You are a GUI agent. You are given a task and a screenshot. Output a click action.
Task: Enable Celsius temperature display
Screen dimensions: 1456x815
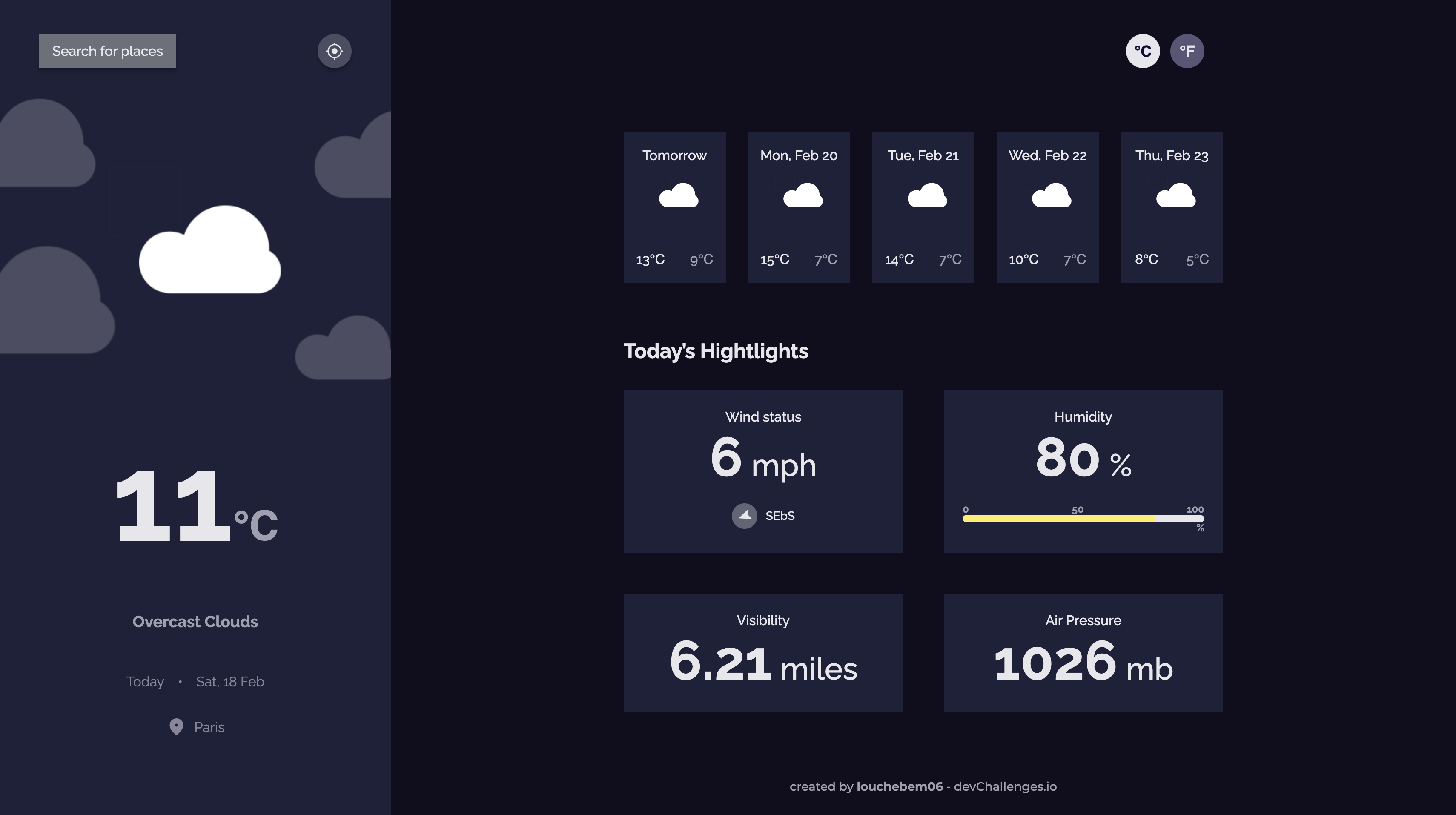click(1142, 51)
